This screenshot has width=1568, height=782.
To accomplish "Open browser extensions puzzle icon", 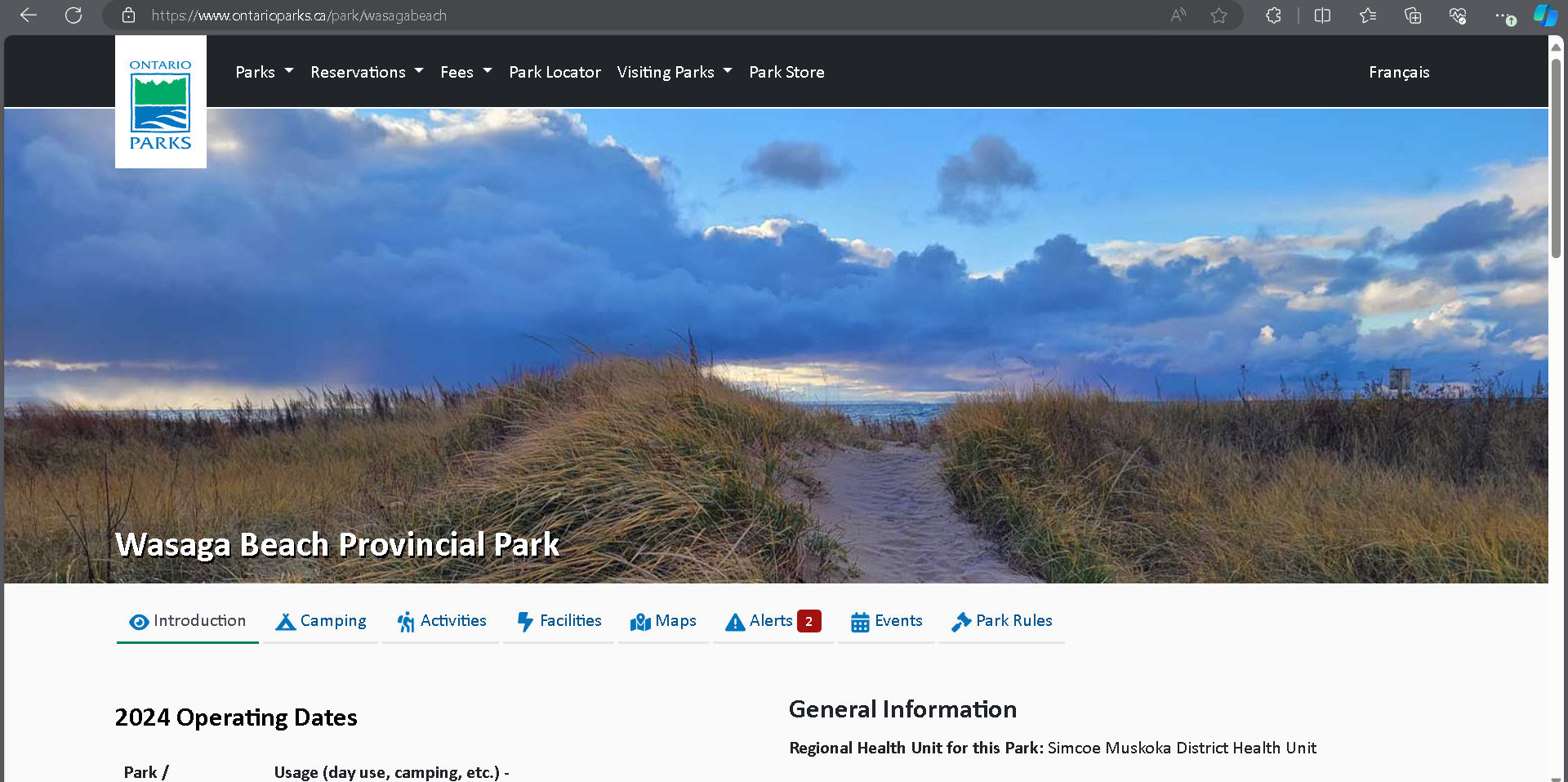I will click(x=1273, y=16).
